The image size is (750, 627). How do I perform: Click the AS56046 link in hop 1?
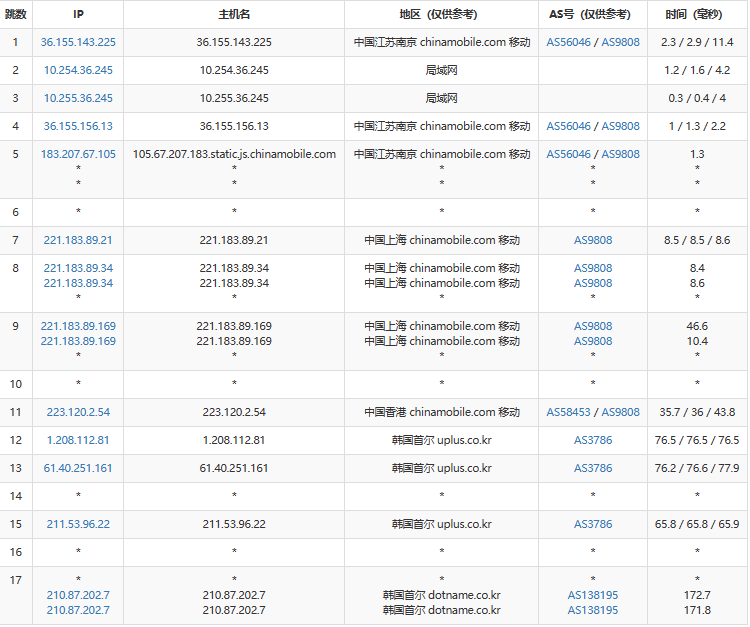point(568,42)
